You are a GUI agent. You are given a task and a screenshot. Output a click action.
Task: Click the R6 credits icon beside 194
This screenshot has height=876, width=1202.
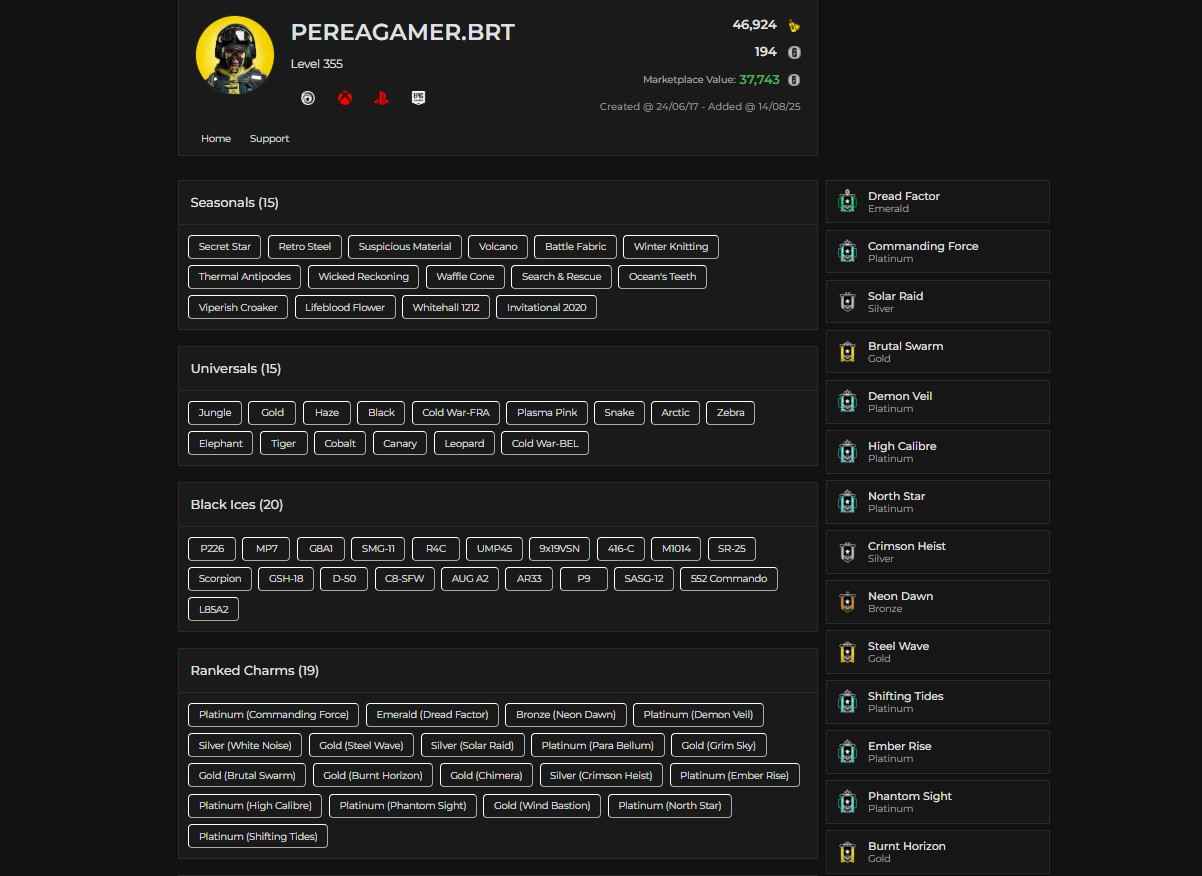[793, 52]
